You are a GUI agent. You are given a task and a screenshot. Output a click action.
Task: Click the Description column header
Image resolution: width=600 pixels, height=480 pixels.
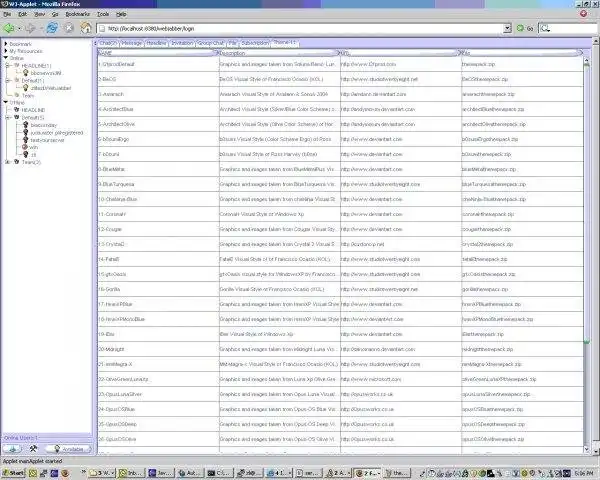tap(279, 53)
